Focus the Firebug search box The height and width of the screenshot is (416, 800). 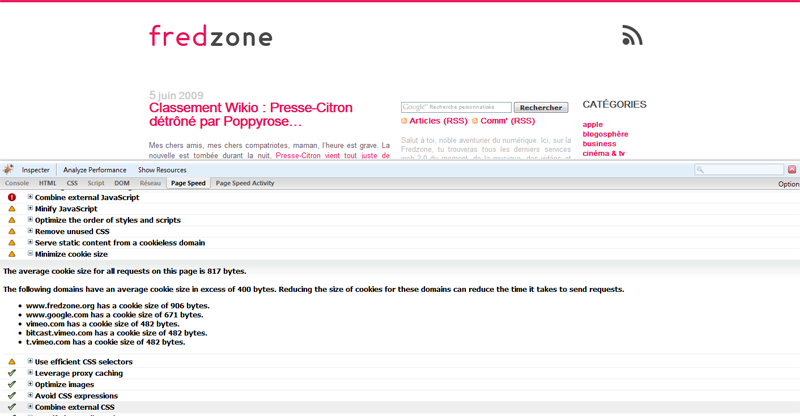point(739,169)
